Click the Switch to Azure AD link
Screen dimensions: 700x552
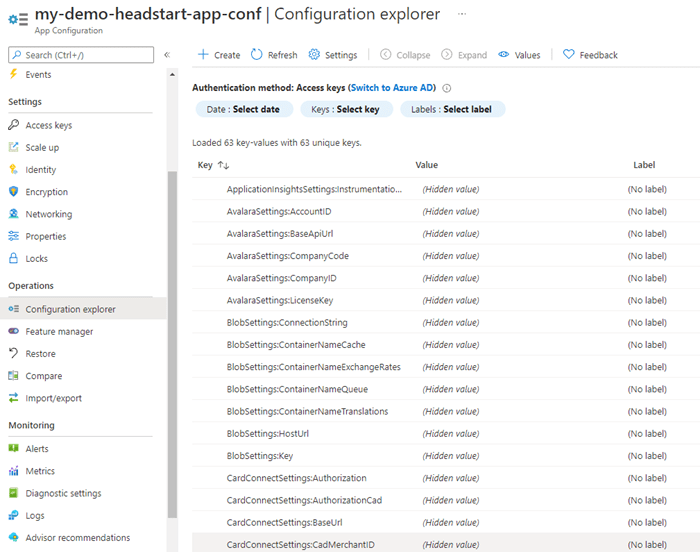point(392,88)
